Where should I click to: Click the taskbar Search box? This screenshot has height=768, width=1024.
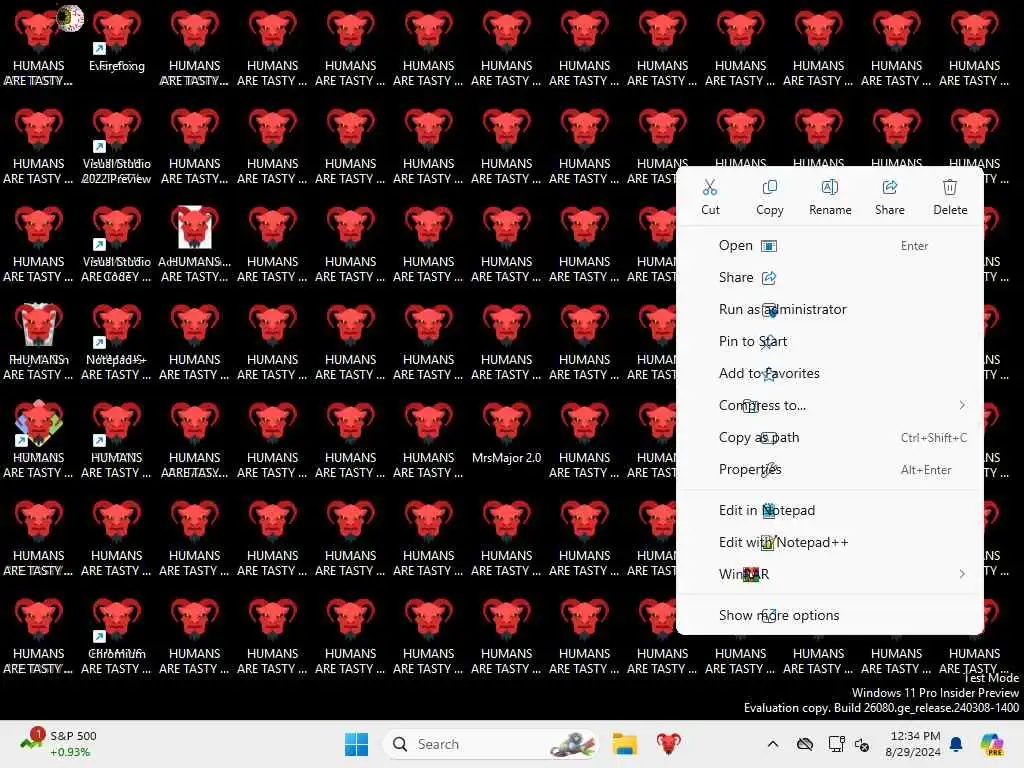pos(491,744)
